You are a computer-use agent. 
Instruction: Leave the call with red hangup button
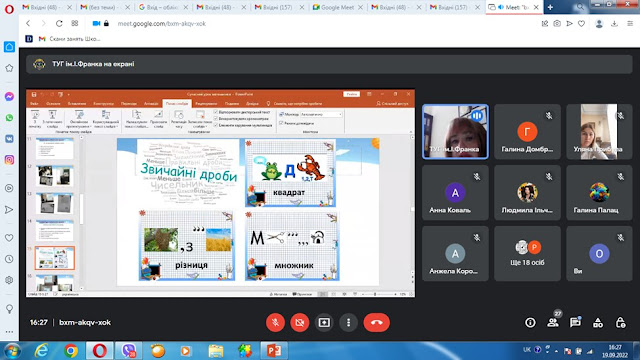[376, 322]
